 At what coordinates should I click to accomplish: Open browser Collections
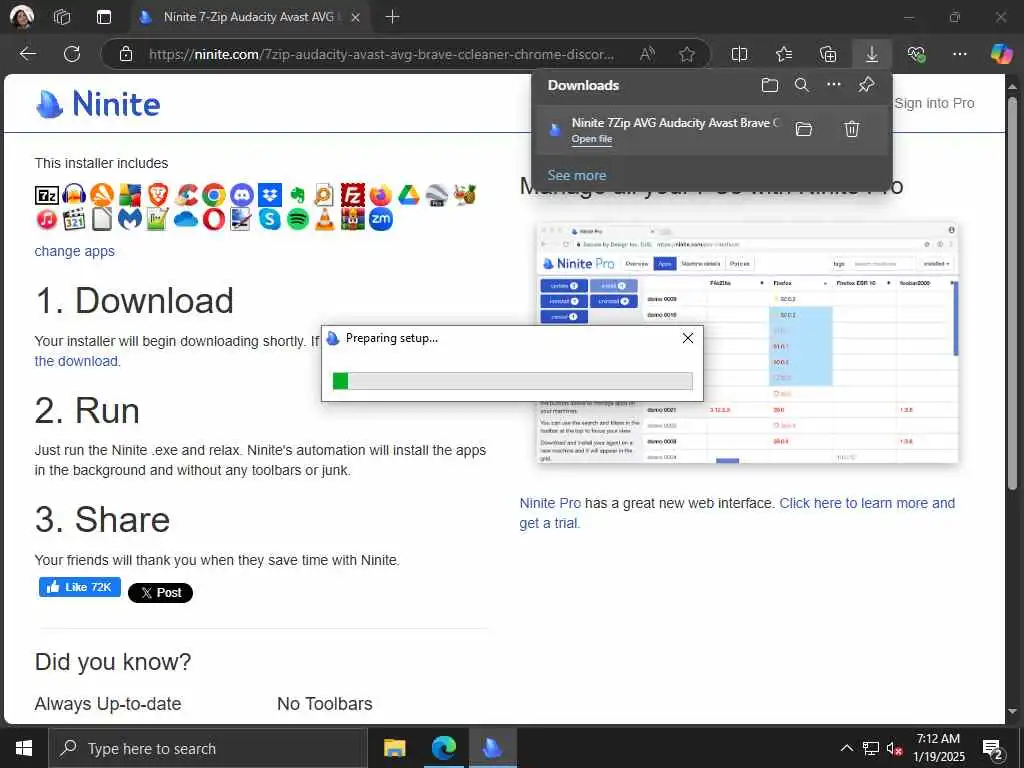[827, 54]
